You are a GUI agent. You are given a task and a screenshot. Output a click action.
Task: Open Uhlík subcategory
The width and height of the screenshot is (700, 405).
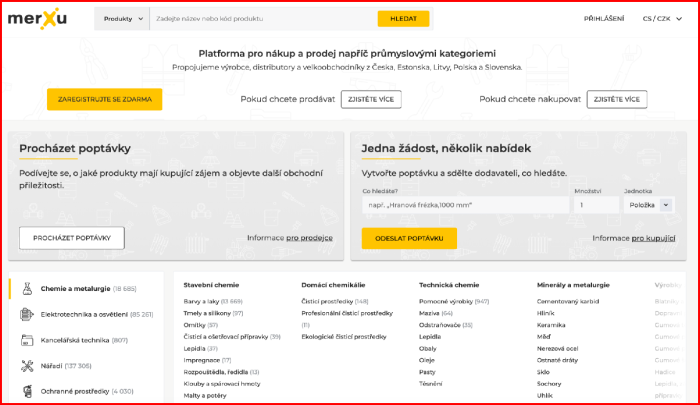[x=545, y=396]
